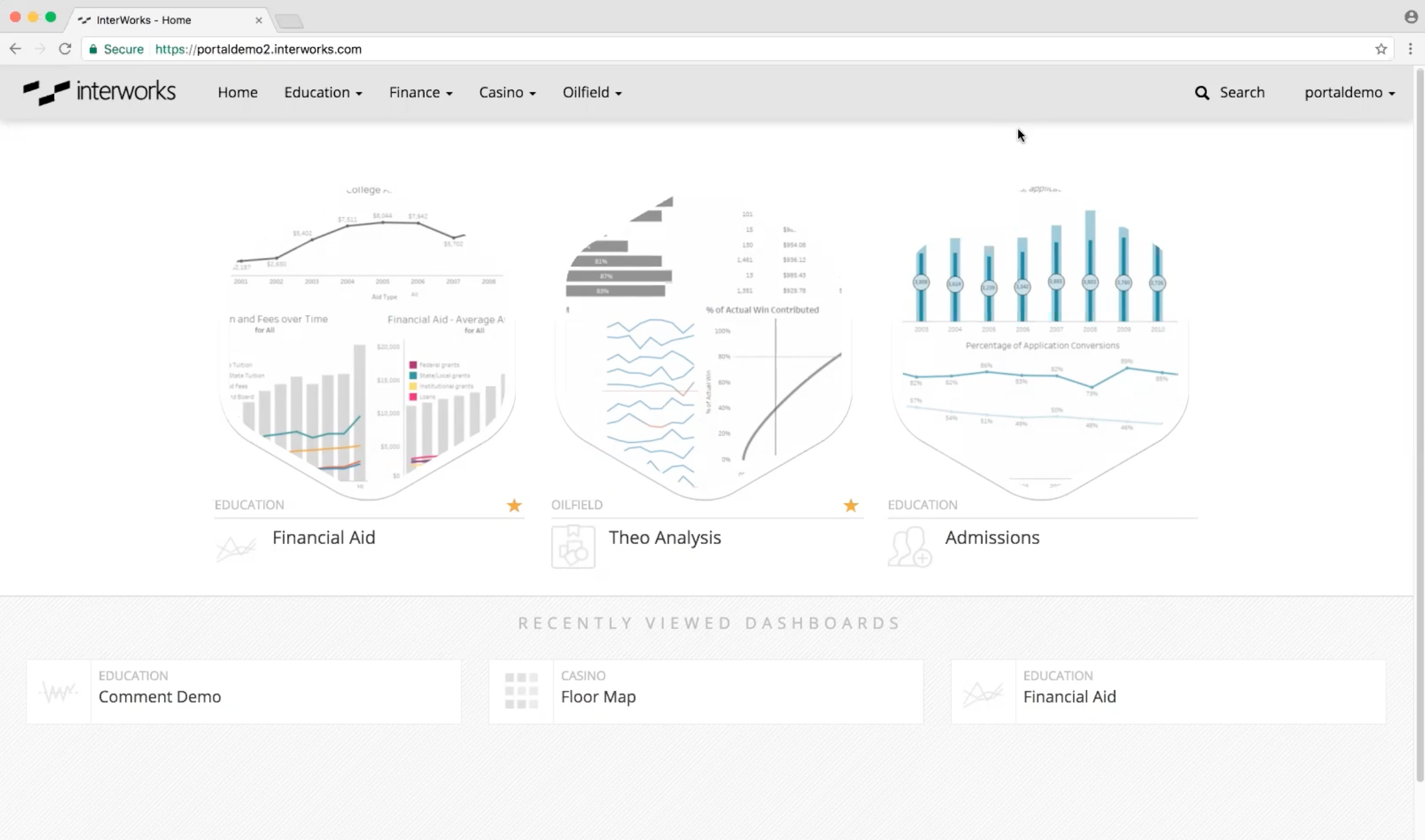Click the Financial Aid chart icon
1425x840 pixels.
coord(236,547)
